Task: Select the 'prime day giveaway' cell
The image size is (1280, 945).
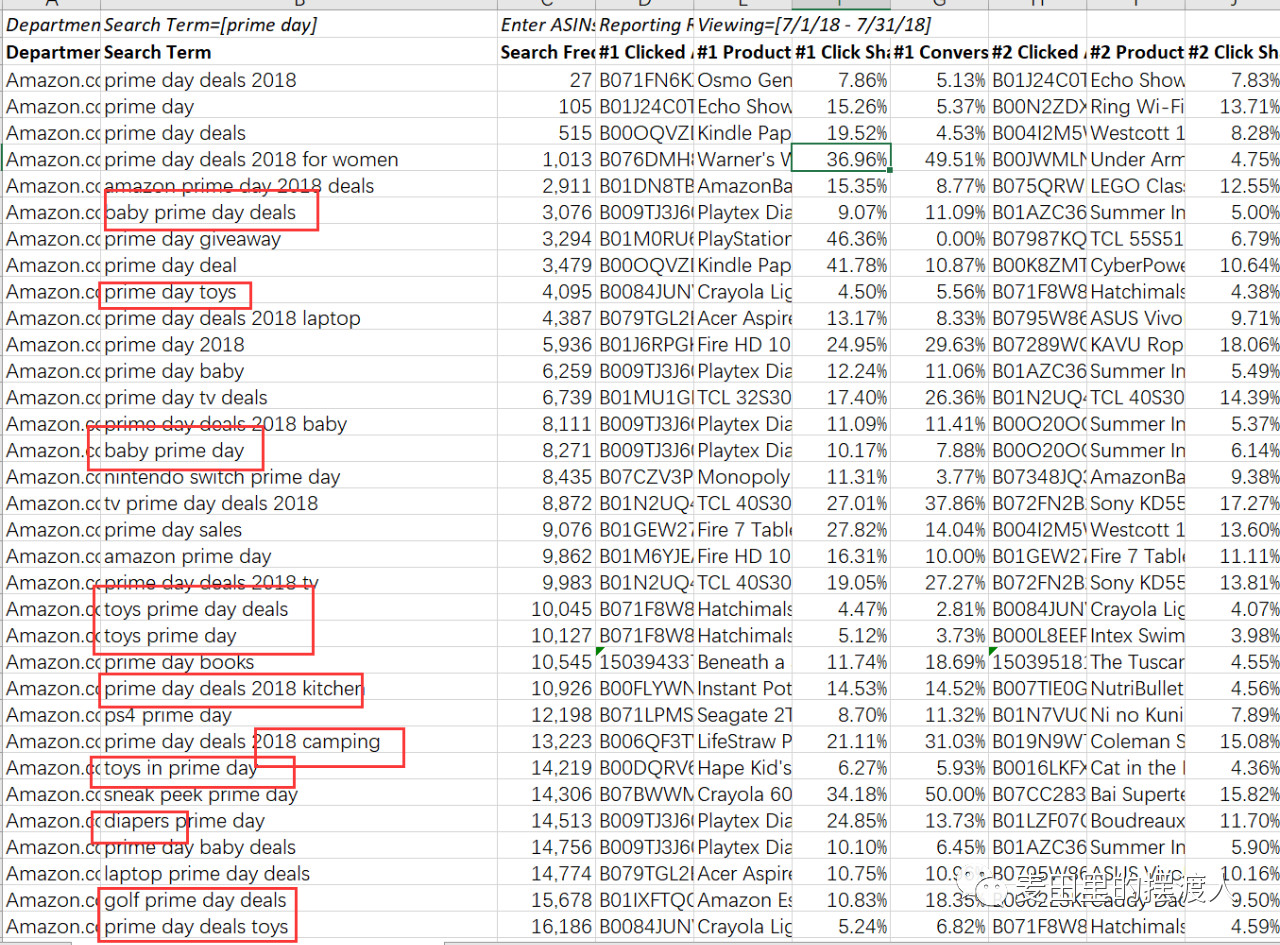Action: (192, 239)
